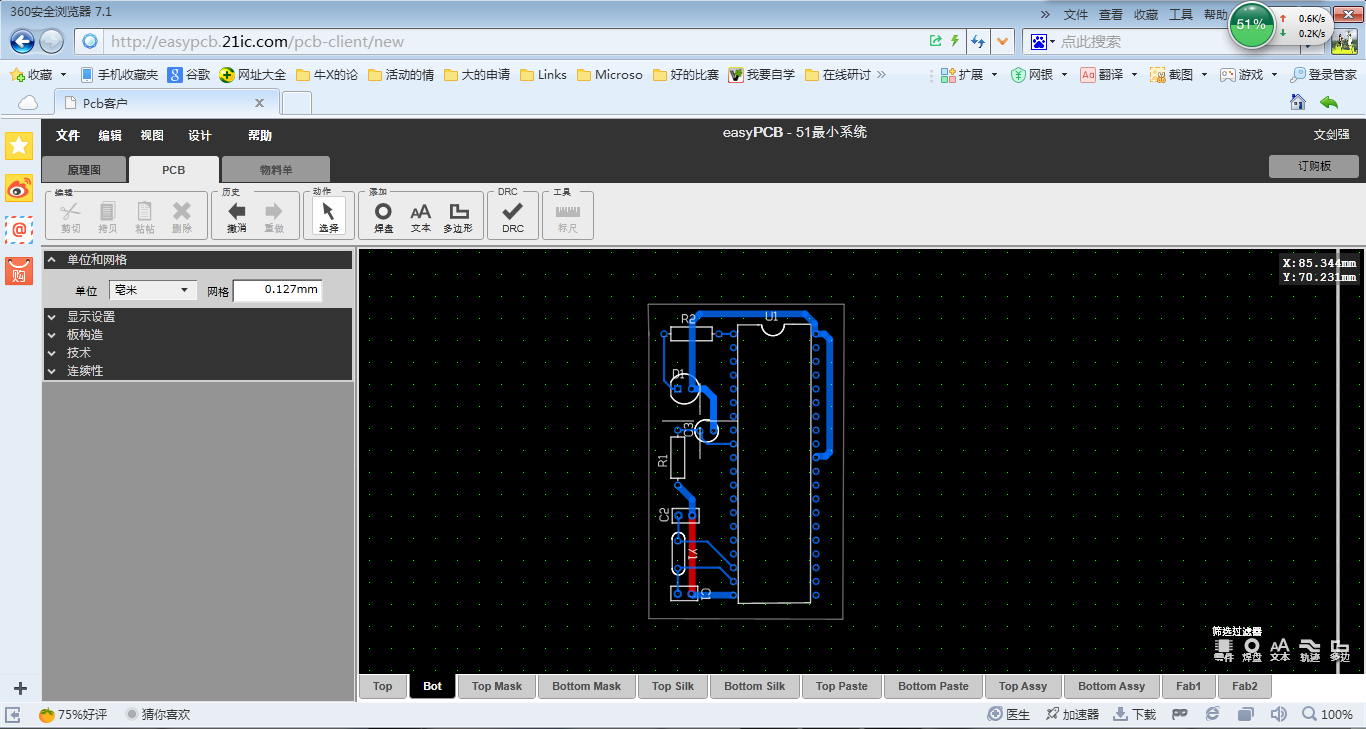Click the 点此搜索 search box
Image resolution: width=1366 pixels, height=729 pixels.
(1140, 41)
